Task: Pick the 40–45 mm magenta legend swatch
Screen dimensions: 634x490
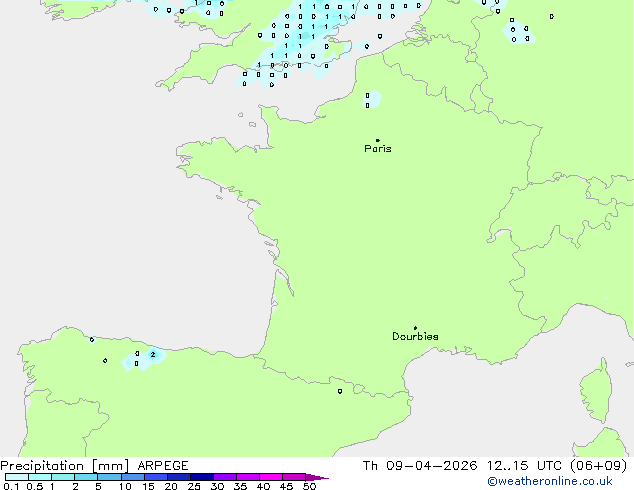Action: coord(271,477)
